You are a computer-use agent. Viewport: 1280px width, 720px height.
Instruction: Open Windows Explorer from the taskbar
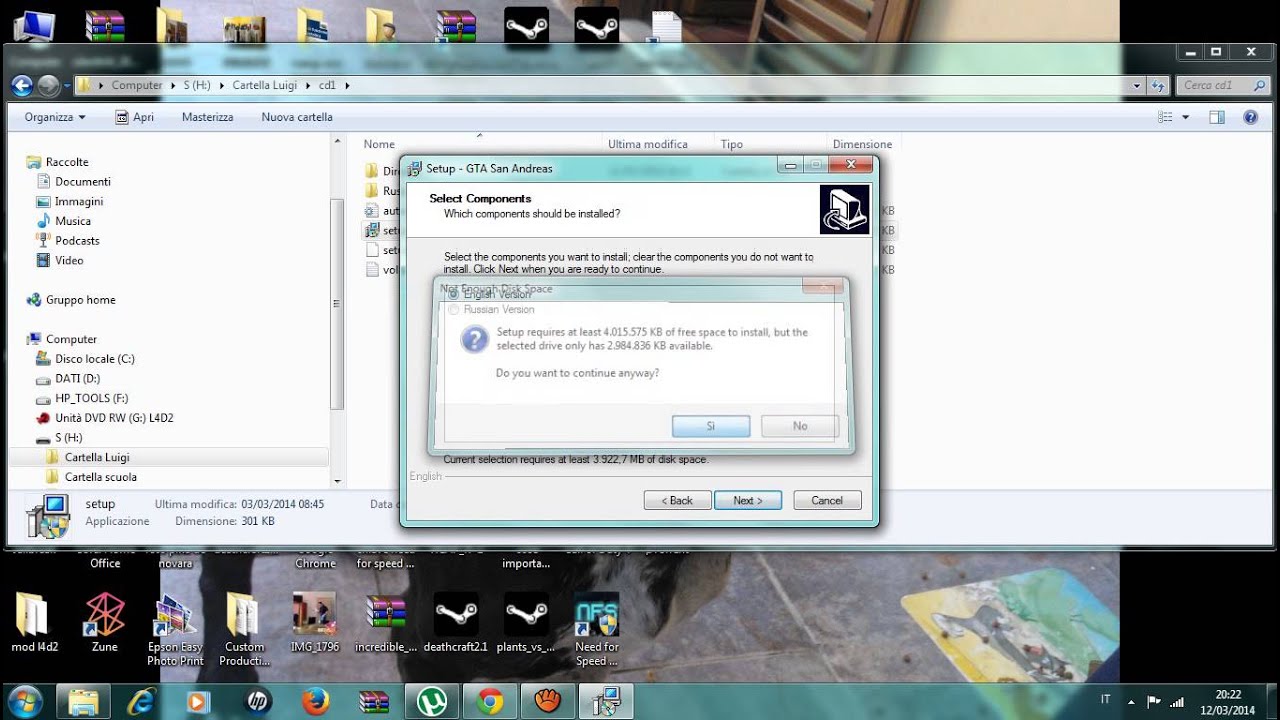click(x=84, y=702)
